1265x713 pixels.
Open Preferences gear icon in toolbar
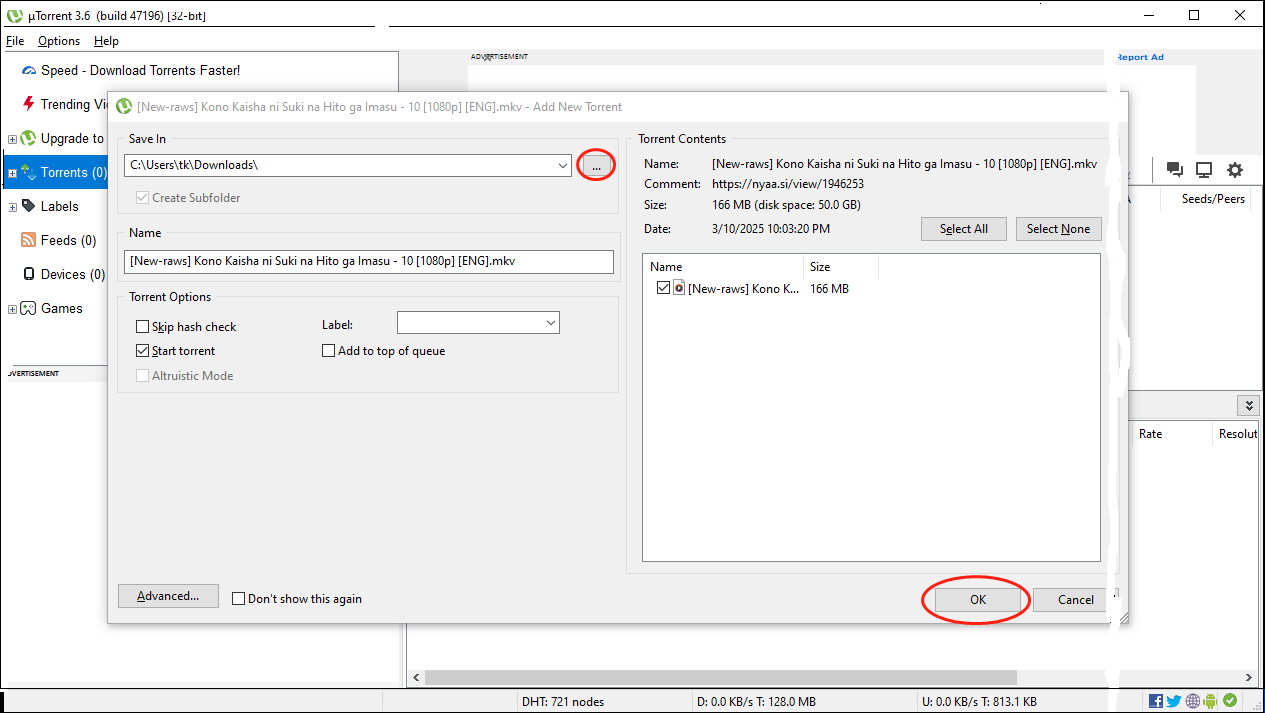pos(1235,170)
